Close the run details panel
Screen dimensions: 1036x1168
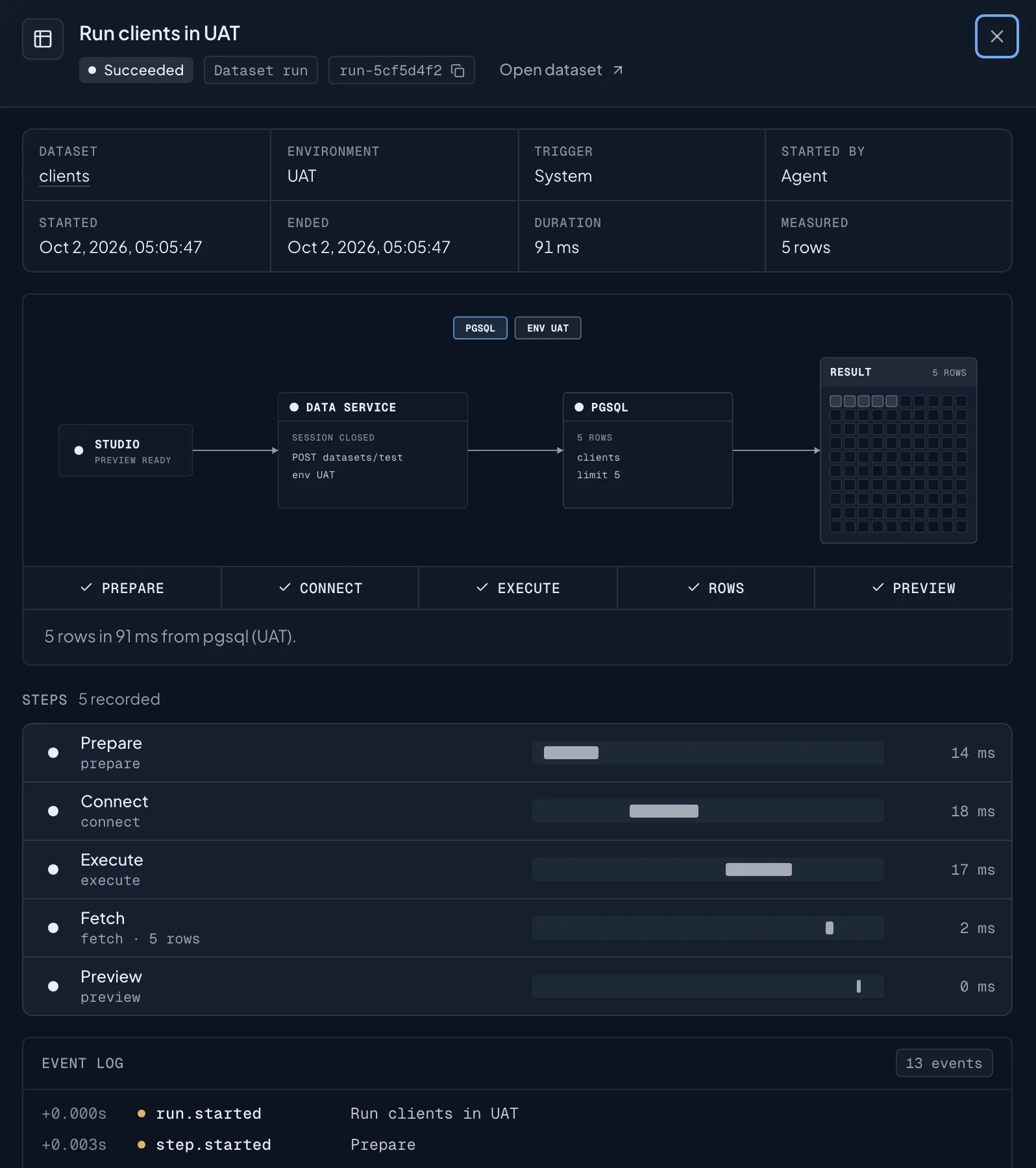pos(996,36)
